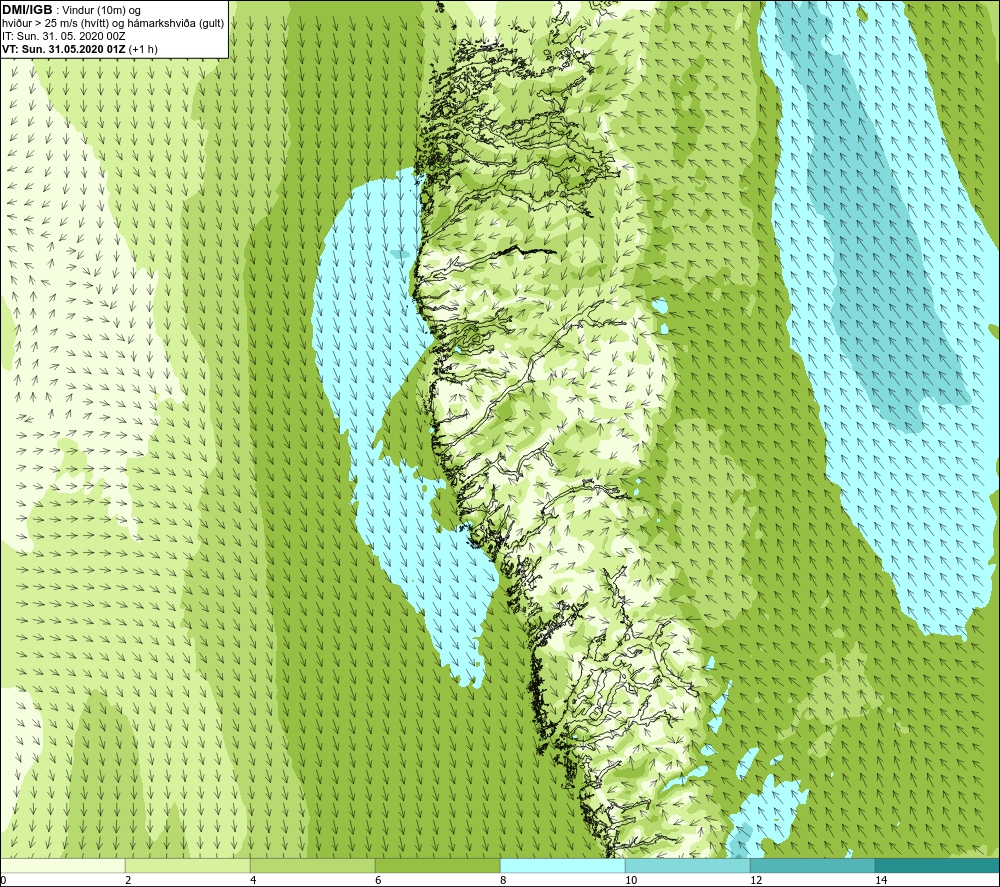This screenshot has height=887, width=1000.
Task: Click the legend scale label '2'
Action: (128, 880)
